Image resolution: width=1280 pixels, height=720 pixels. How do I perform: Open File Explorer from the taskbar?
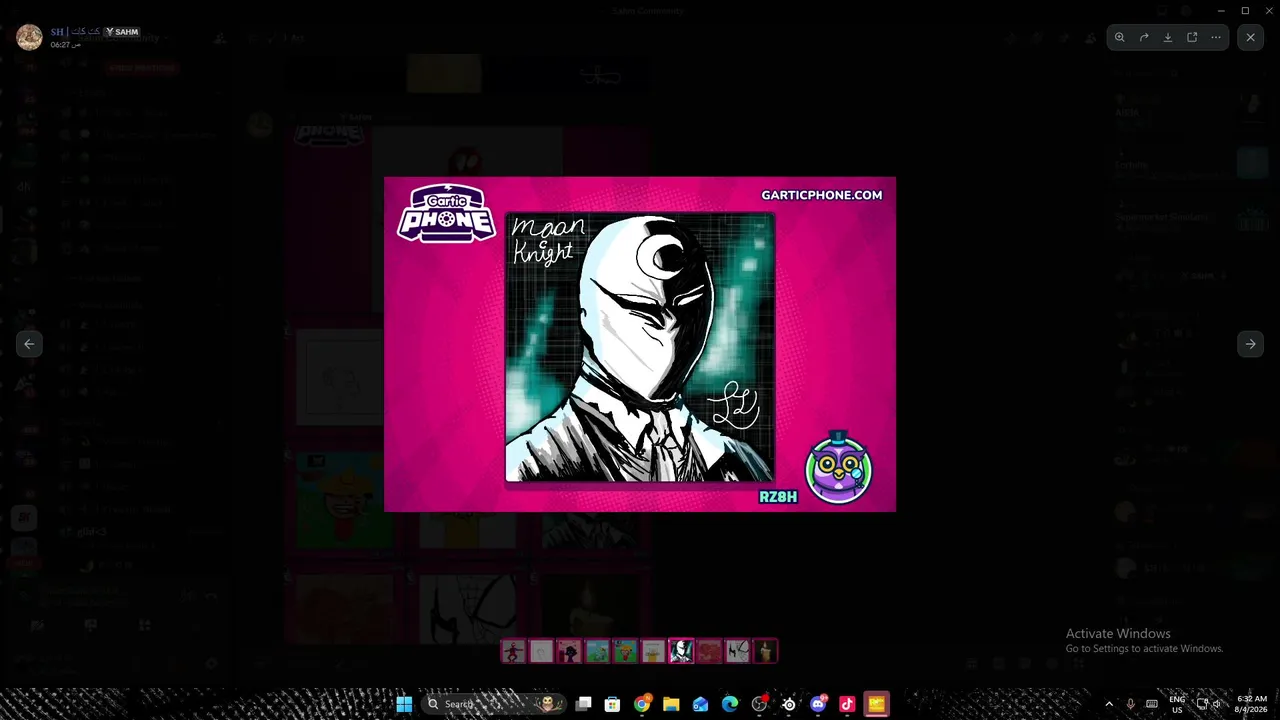pyautogui.click(x=671, y=704)
